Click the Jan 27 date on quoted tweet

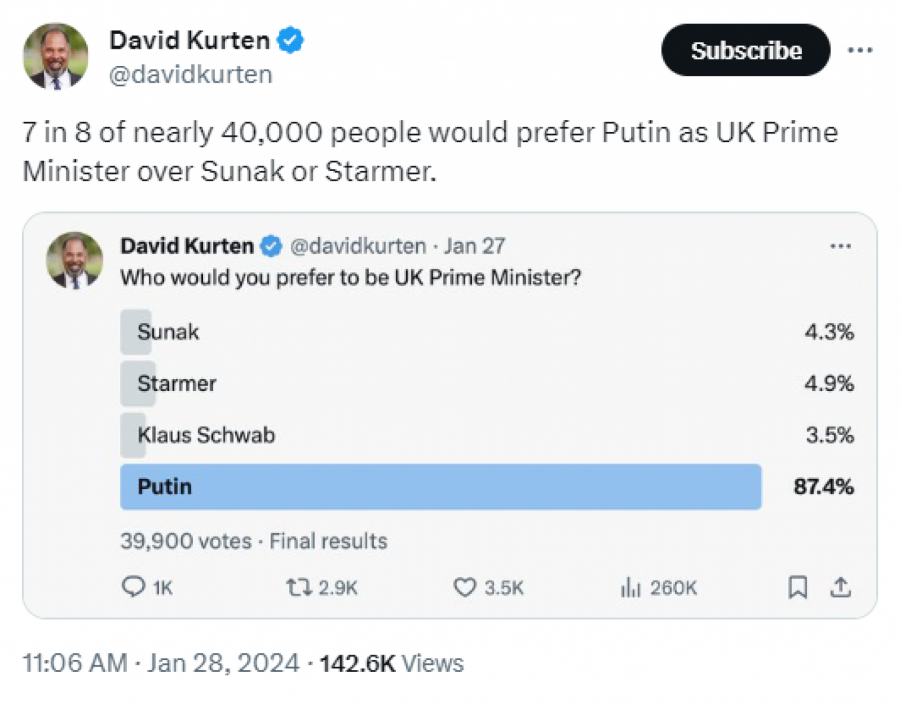tap(475, 246)
